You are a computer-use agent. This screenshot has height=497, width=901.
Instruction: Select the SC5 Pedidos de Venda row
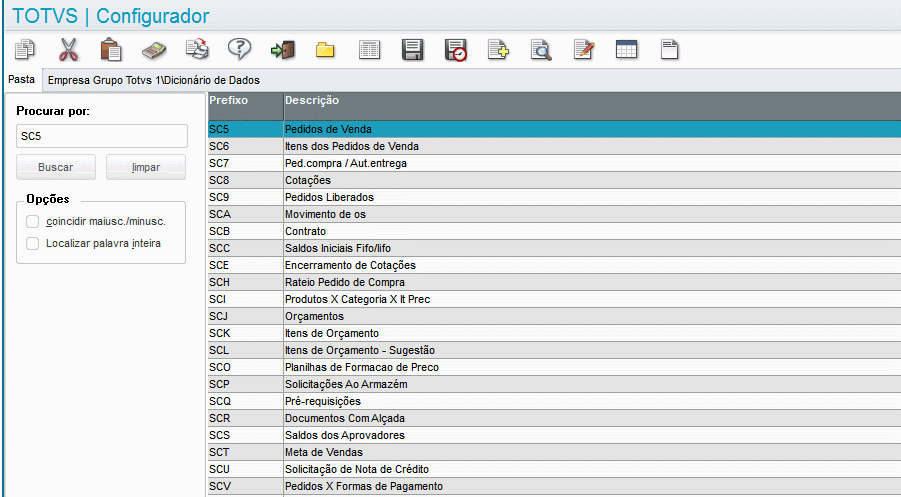point(554,129)
